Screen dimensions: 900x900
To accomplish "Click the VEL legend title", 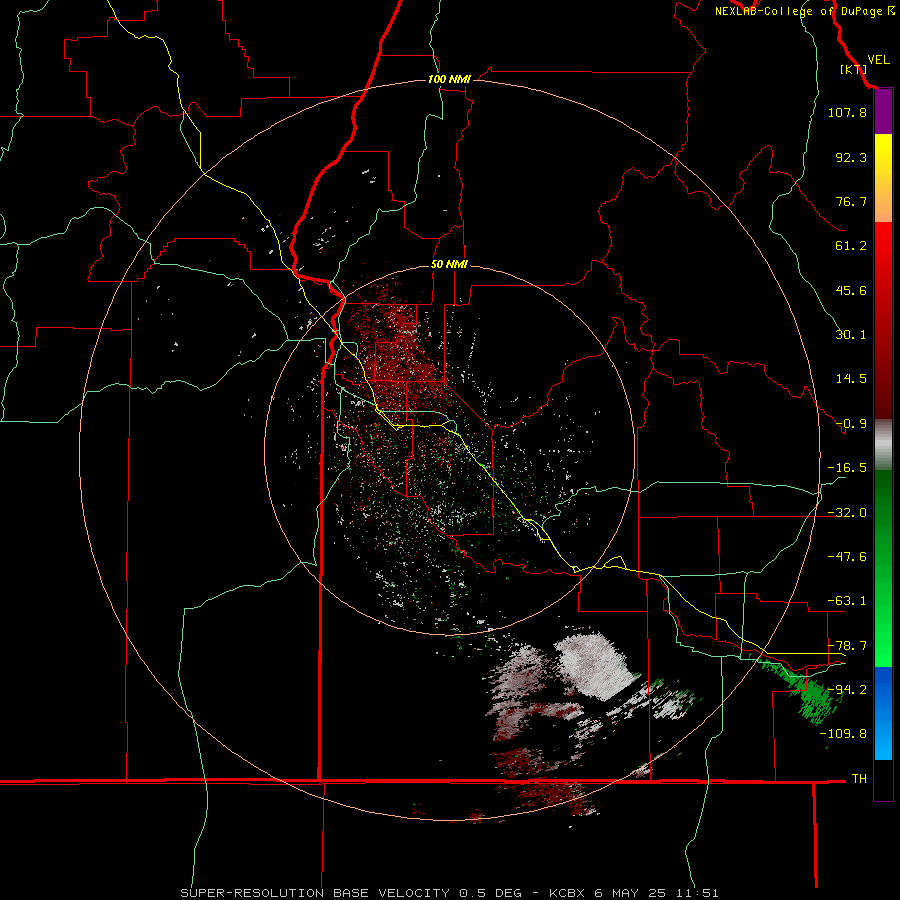I will [878, 59].
